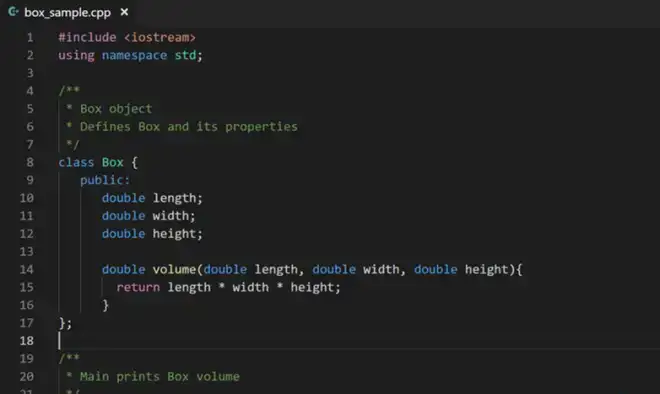Click the C++ file icon on box_sample.cpp tab

13,12
